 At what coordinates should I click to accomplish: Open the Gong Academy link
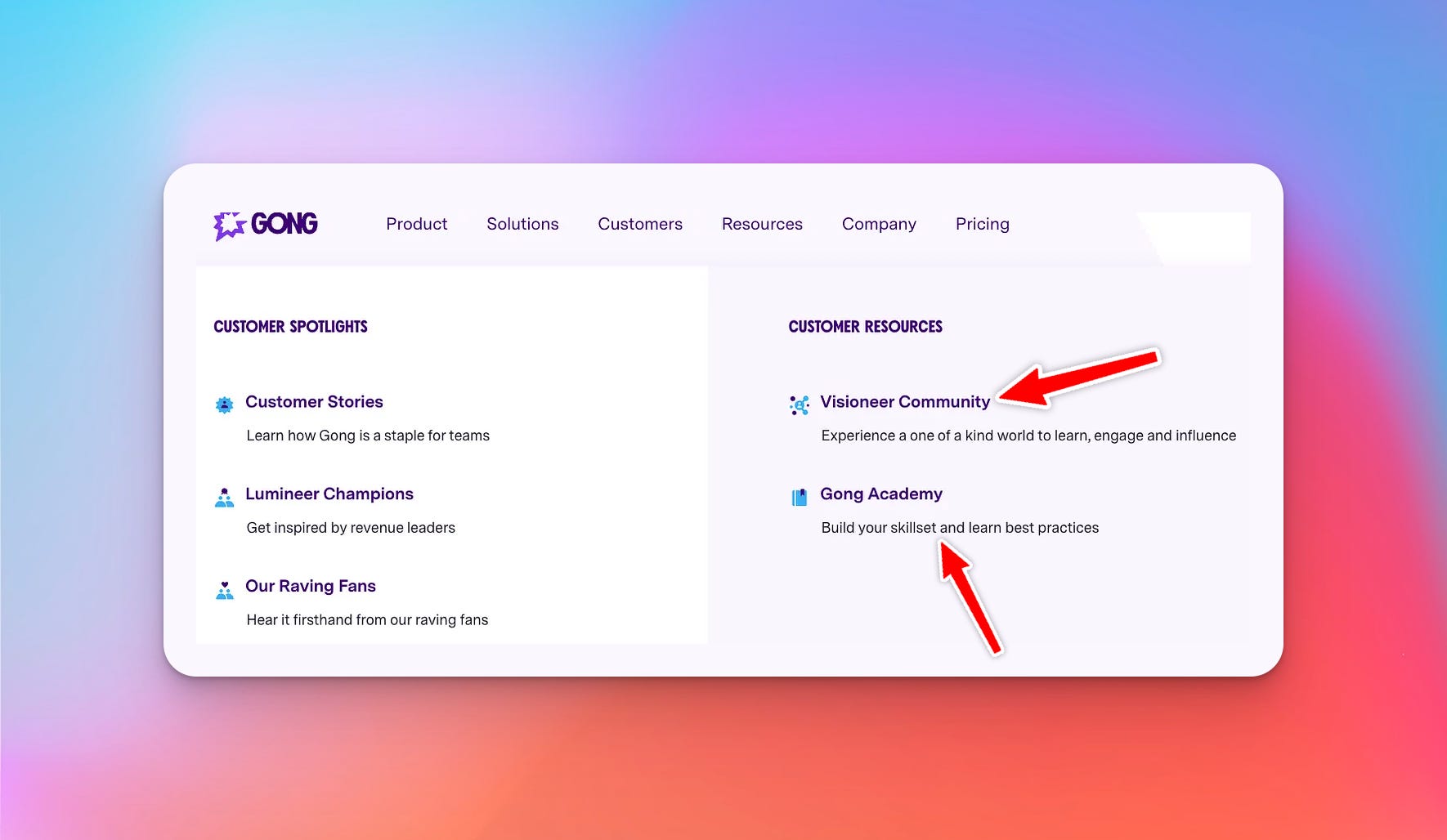(881, 494)
